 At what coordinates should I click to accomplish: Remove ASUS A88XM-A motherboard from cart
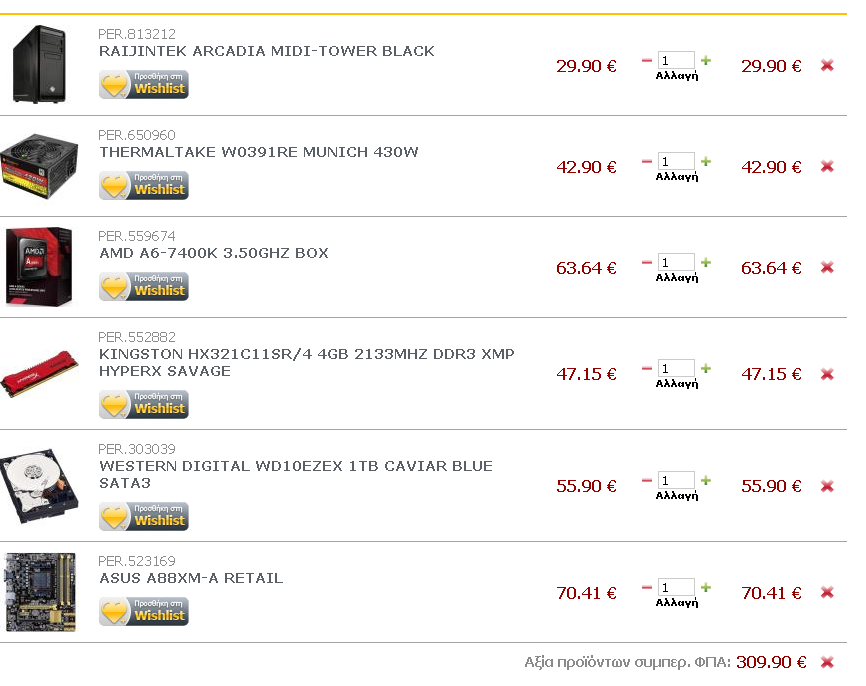[x=827, y=592]
